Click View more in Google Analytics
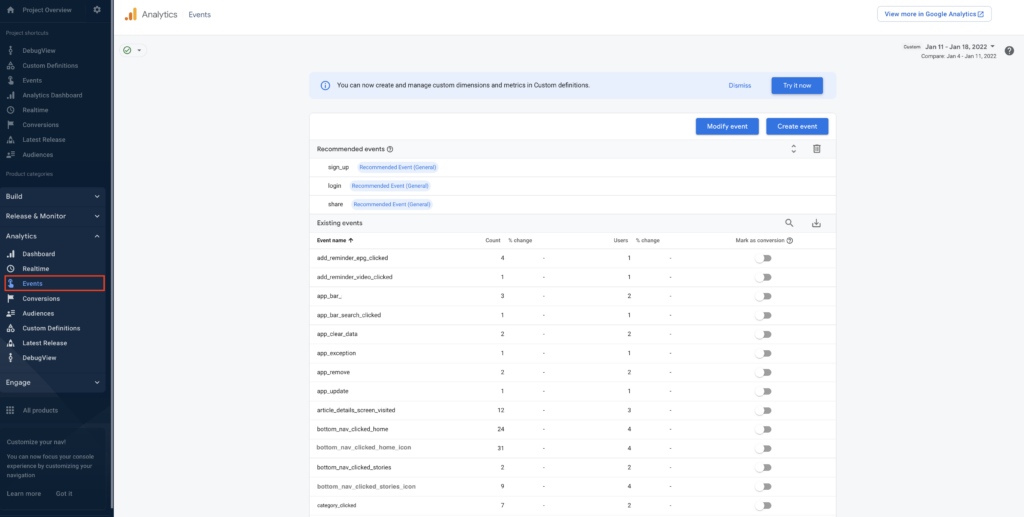Screen dimensions: 1024x517 [x=934, y=14]
